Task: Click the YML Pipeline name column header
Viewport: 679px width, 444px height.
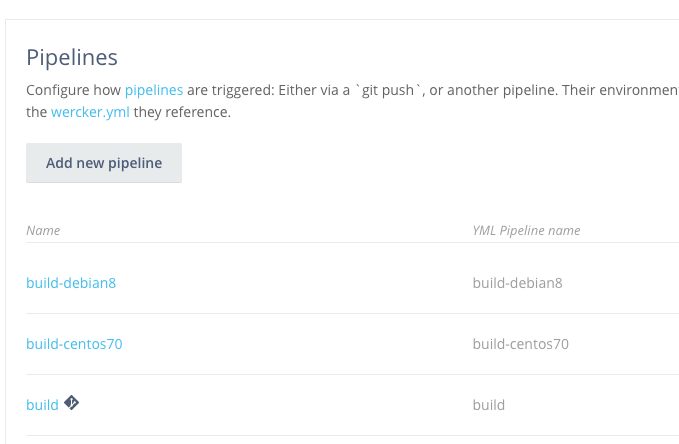Action: click(526, 230)
